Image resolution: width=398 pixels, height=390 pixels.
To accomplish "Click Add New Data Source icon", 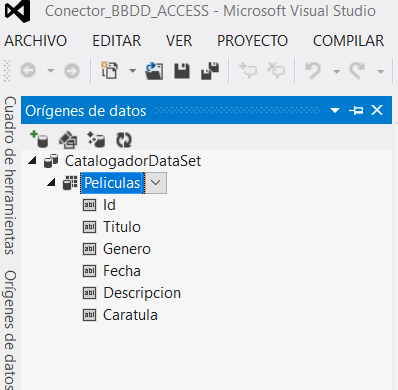I will pos(39,139).
